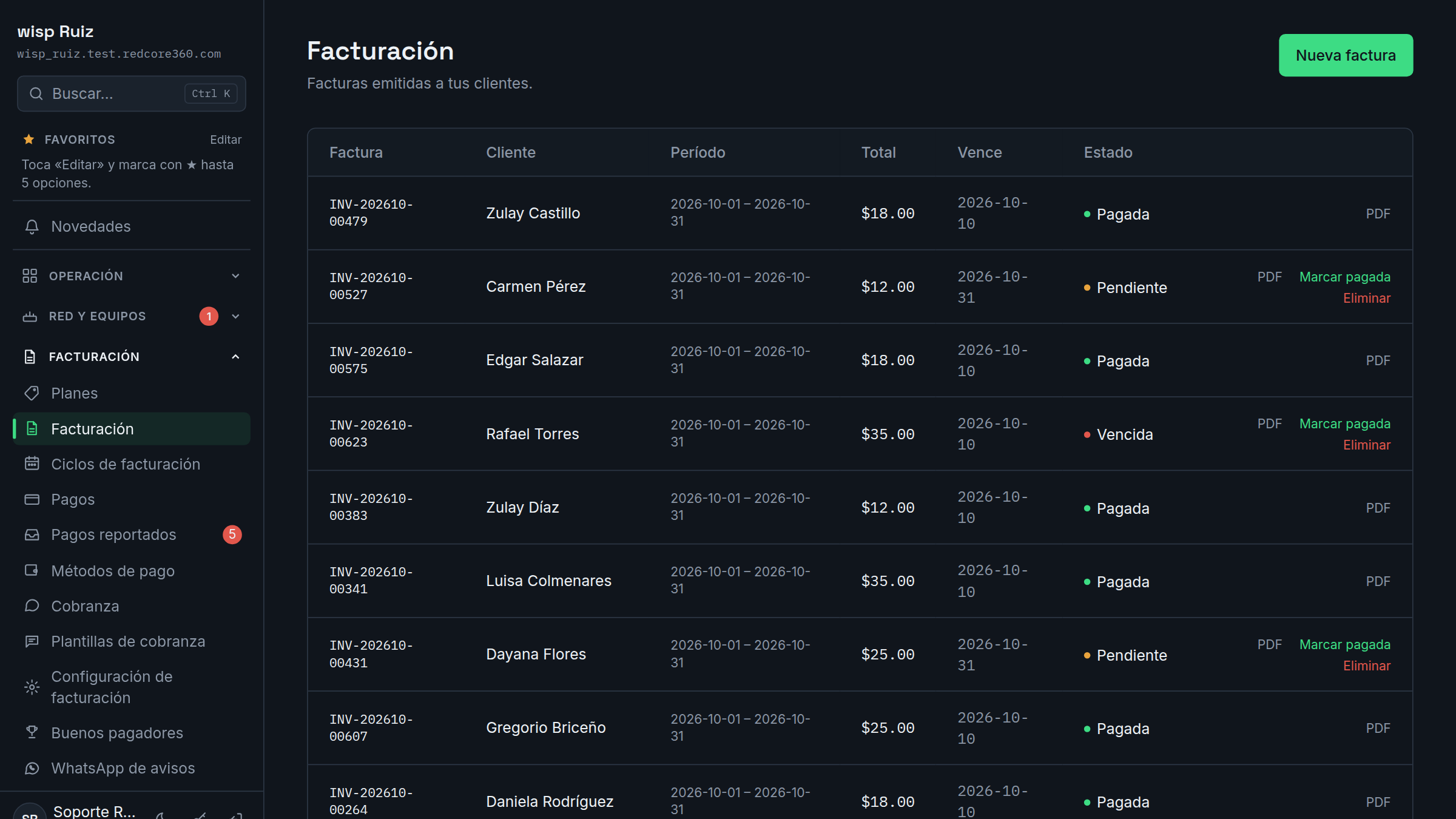Collapse the FACTURACIÓN section chevron
Image resolution: width=1456 pixels, height=819 pixels.
point(235,357)
